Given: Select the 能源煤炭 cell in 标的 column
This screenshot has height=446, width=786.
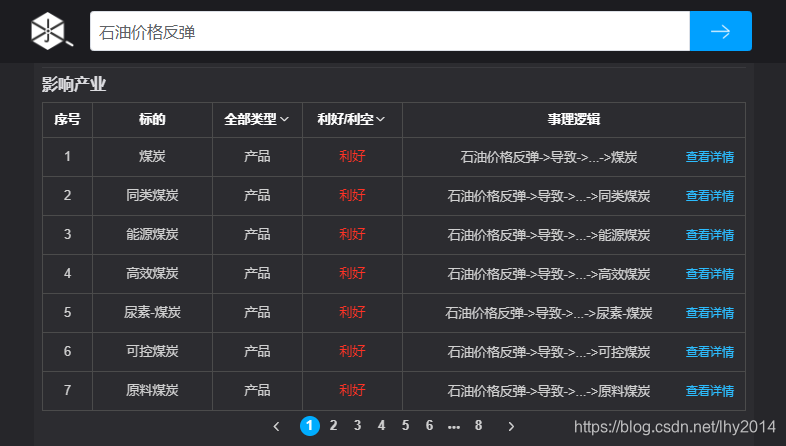Looking at the screenshot, I should click(152, 235).
